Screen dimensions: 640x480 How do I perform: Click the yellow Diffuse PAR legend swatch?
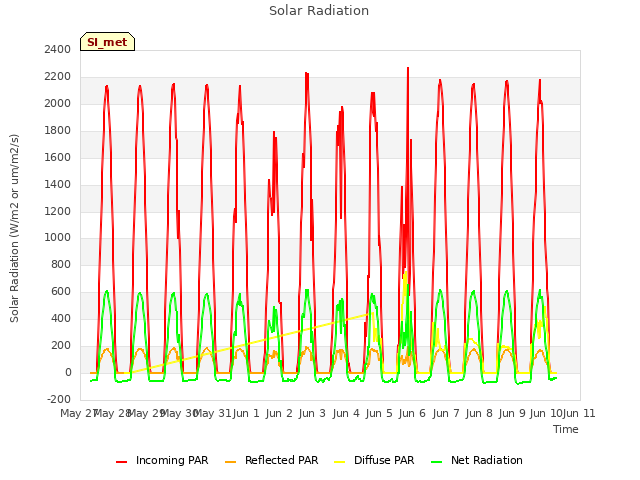340,462
